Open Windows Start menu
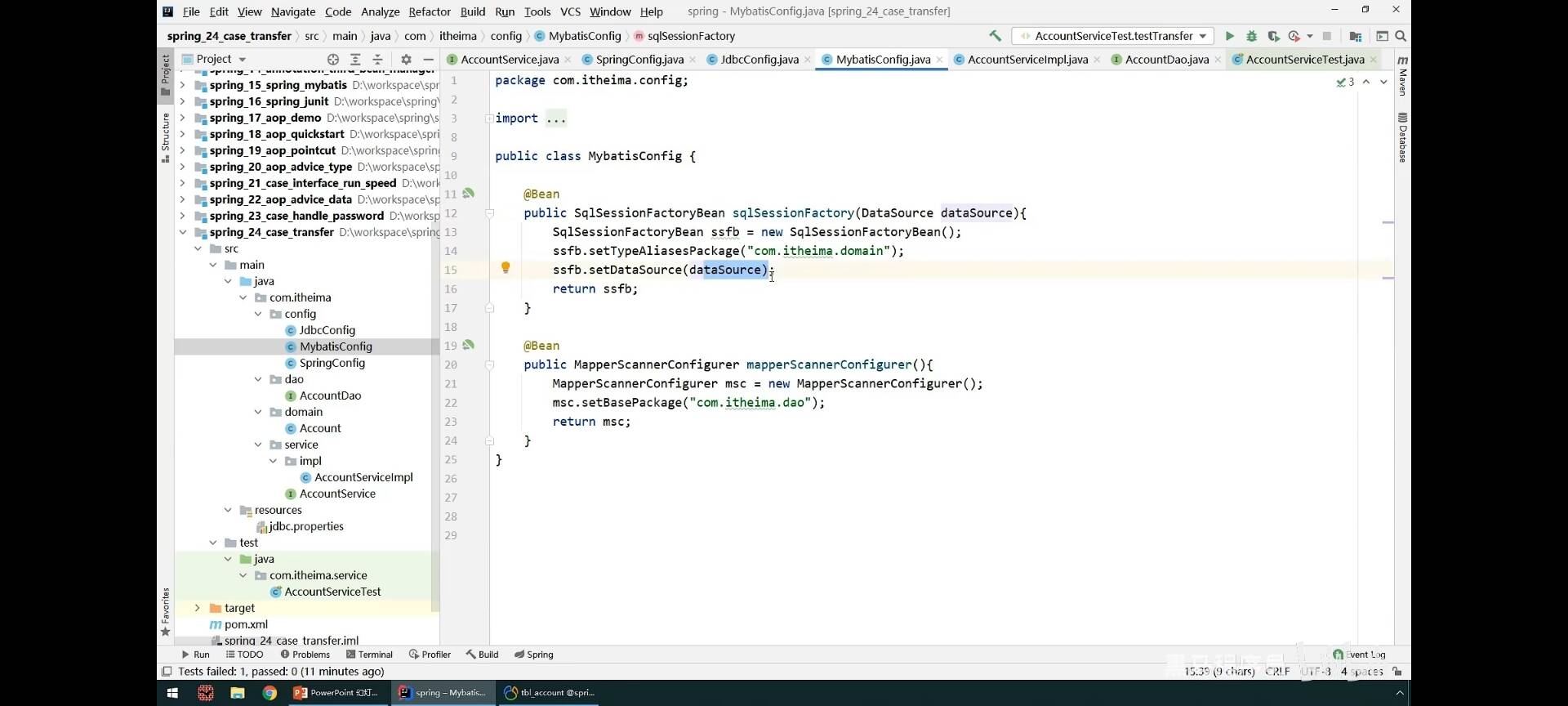The width and height of the screenshot is (1568, 706). pos(172,693)
